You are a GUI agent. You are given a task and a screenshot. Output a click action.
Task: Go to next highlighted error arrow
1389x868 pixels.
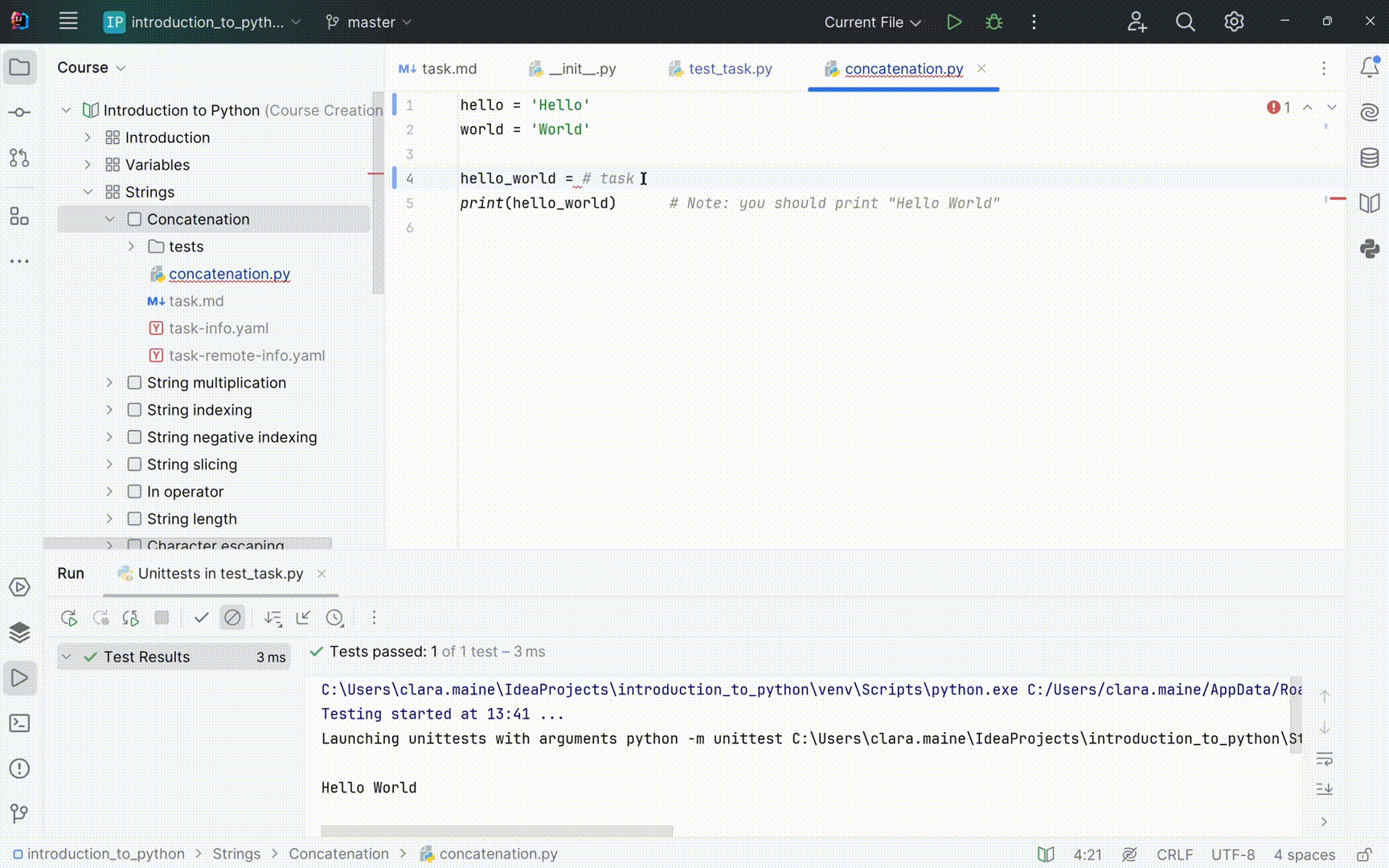(1332, 107)
